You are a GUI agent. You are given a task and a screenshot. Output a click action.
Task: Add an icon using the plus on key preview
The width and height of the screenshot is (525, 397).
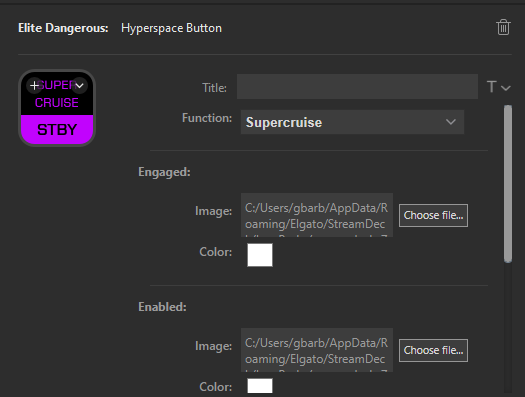click(x=34, y=86)
